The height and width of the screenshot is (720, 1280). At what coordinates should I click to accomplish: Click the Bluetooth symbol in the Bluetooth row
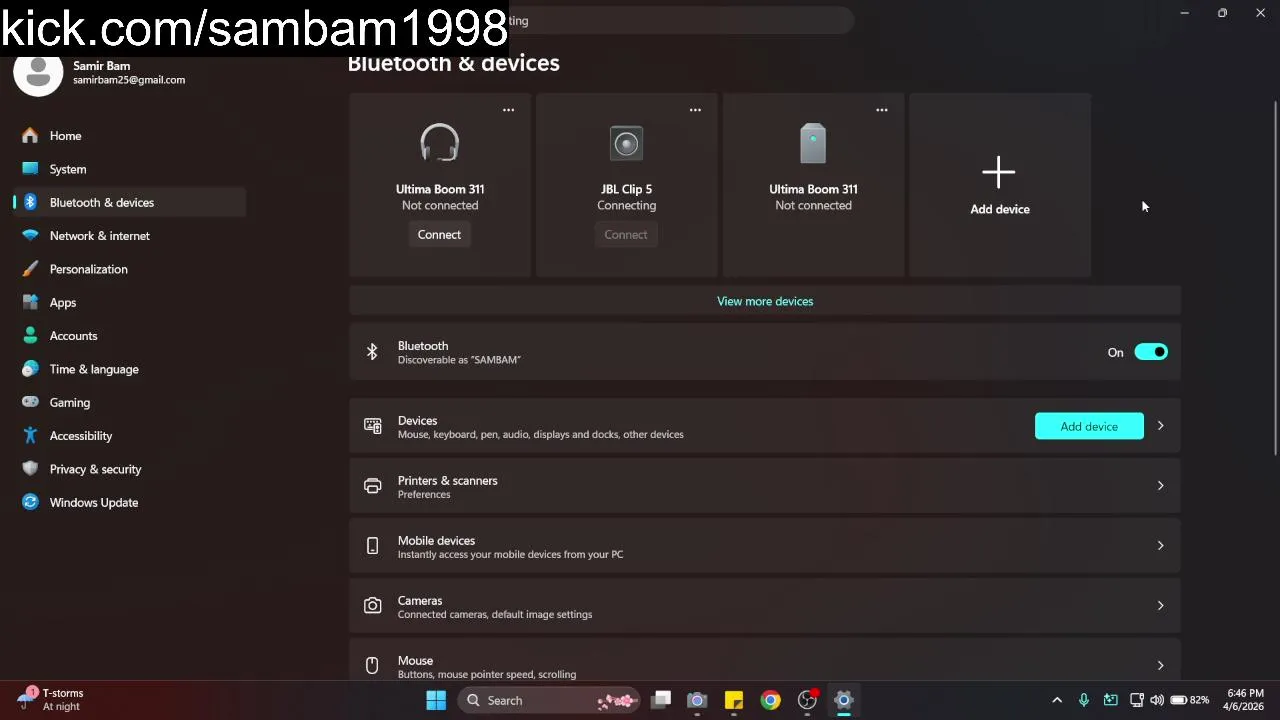click(x=372, y=352)
